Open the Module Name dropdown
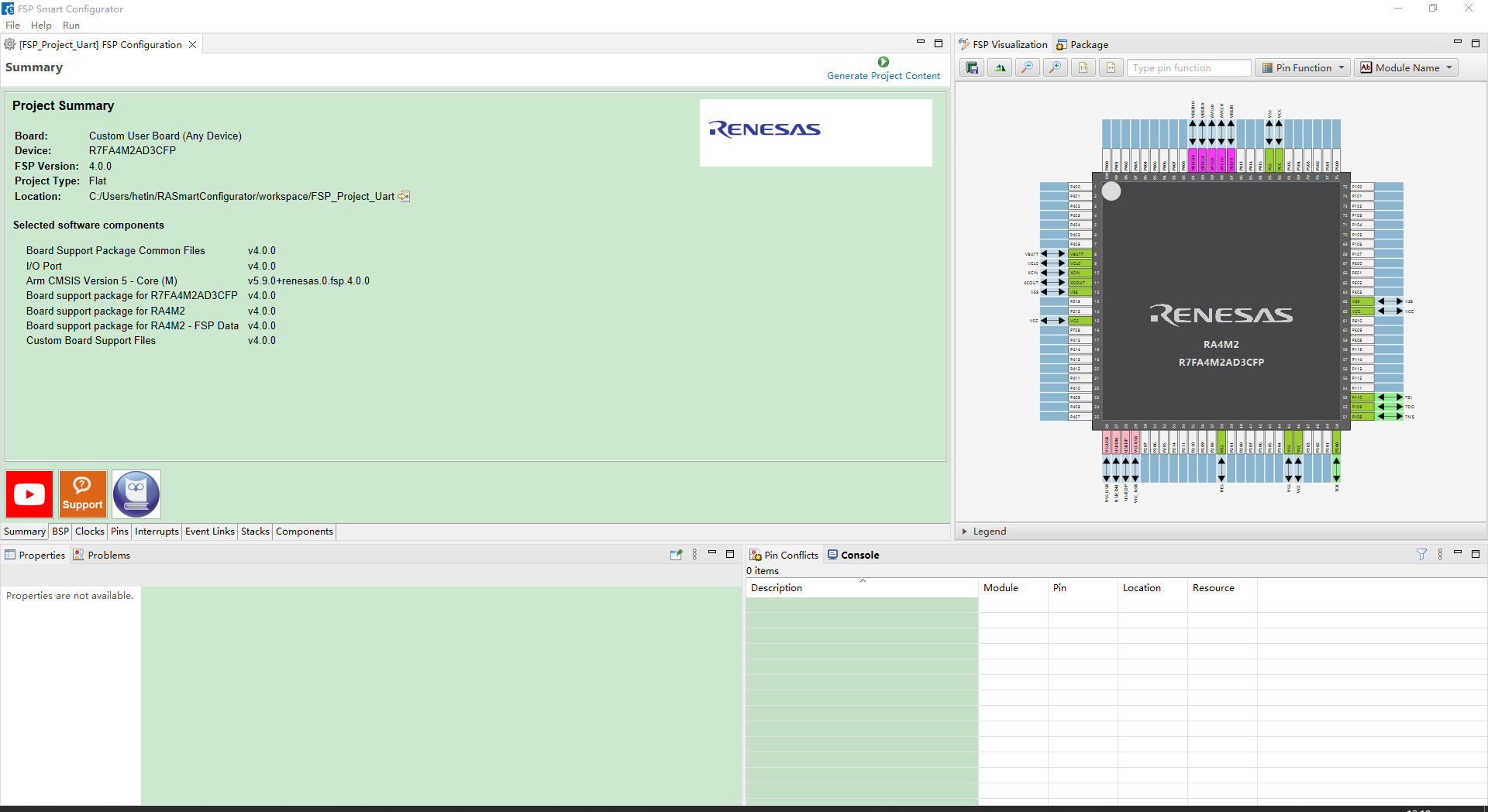The image size is (1488, 812). pos(1407,68)
